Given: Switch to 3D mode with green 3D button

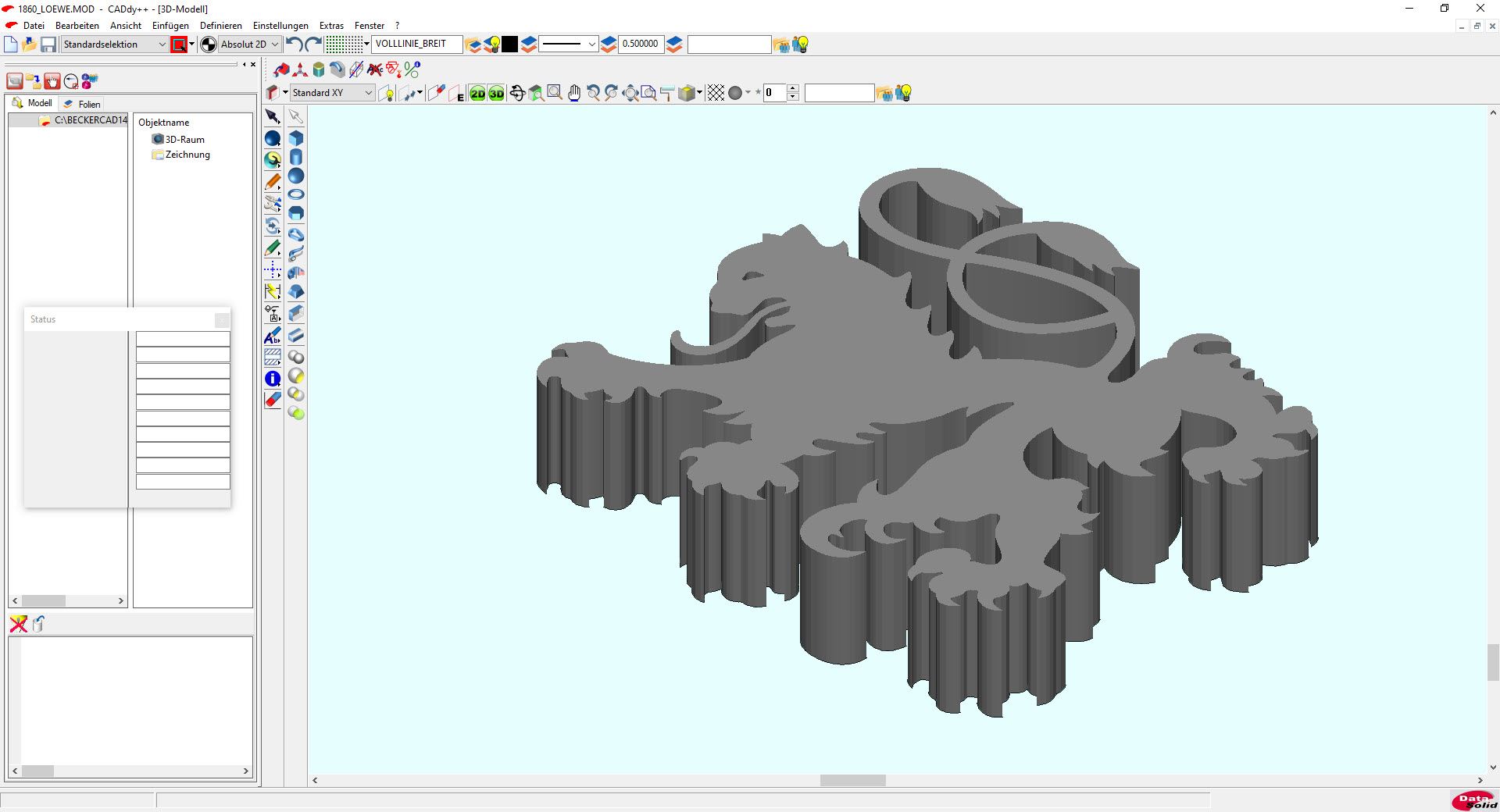Looking at the screenshot, I should (496, 93).
